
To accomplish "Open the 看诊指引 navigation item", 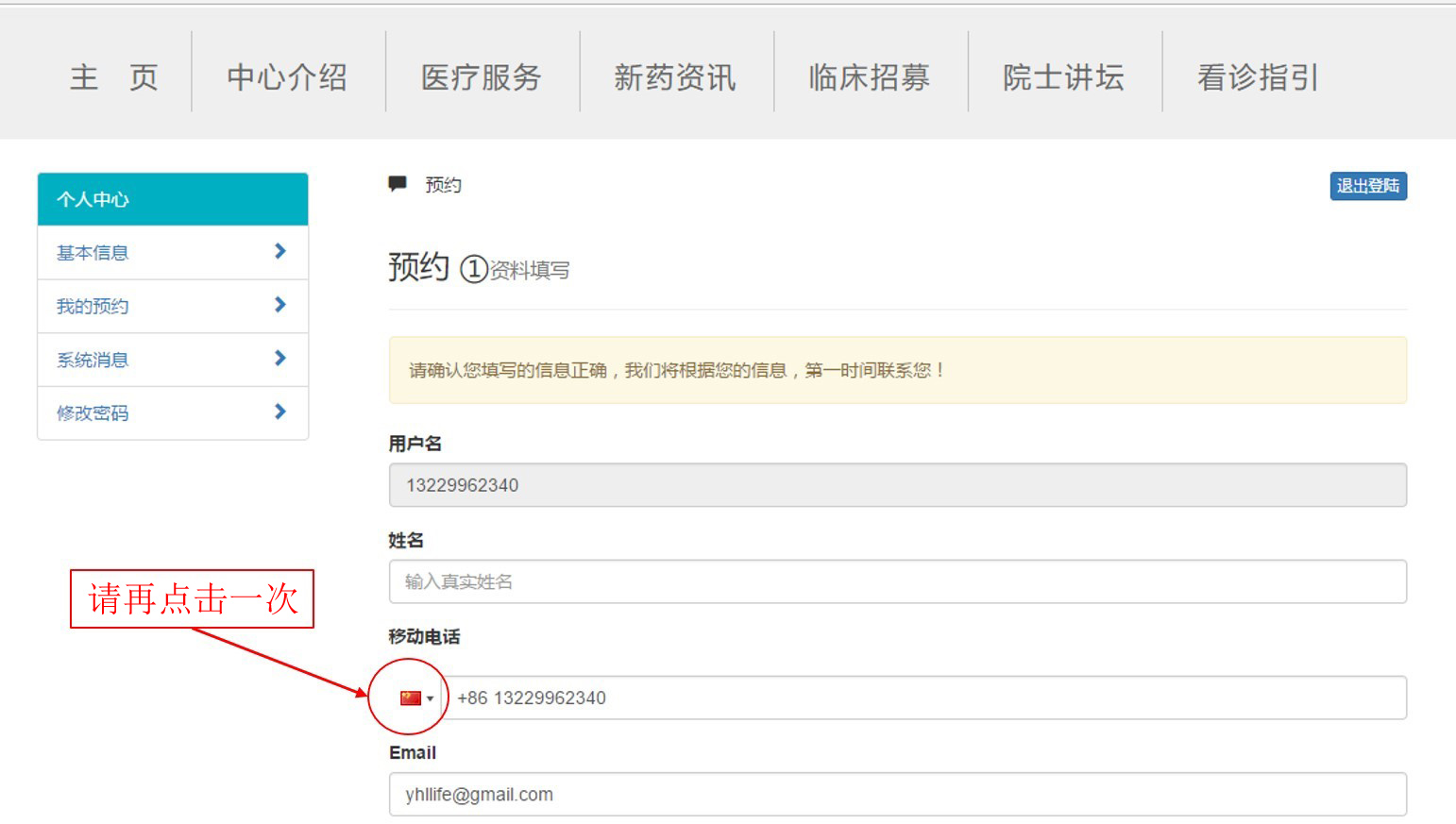I will [x=1259, y=77].
